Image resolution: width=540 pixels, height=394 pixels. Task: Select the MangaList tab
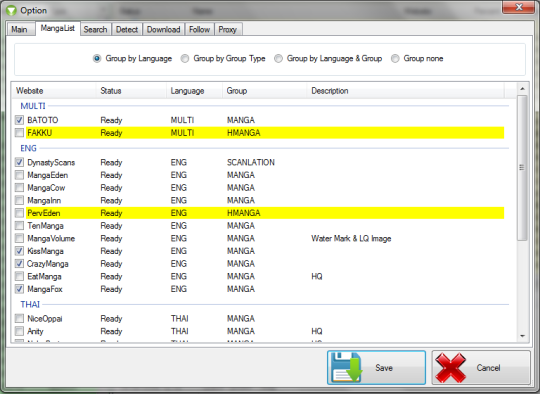coord(58,28)
